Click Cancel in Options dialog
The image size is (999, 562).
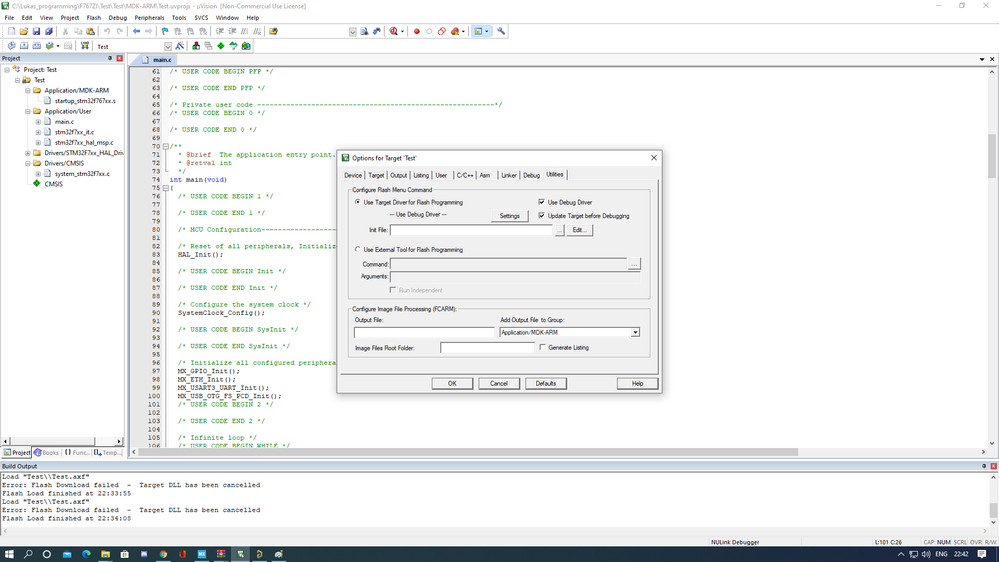click(x=499, y=384)
